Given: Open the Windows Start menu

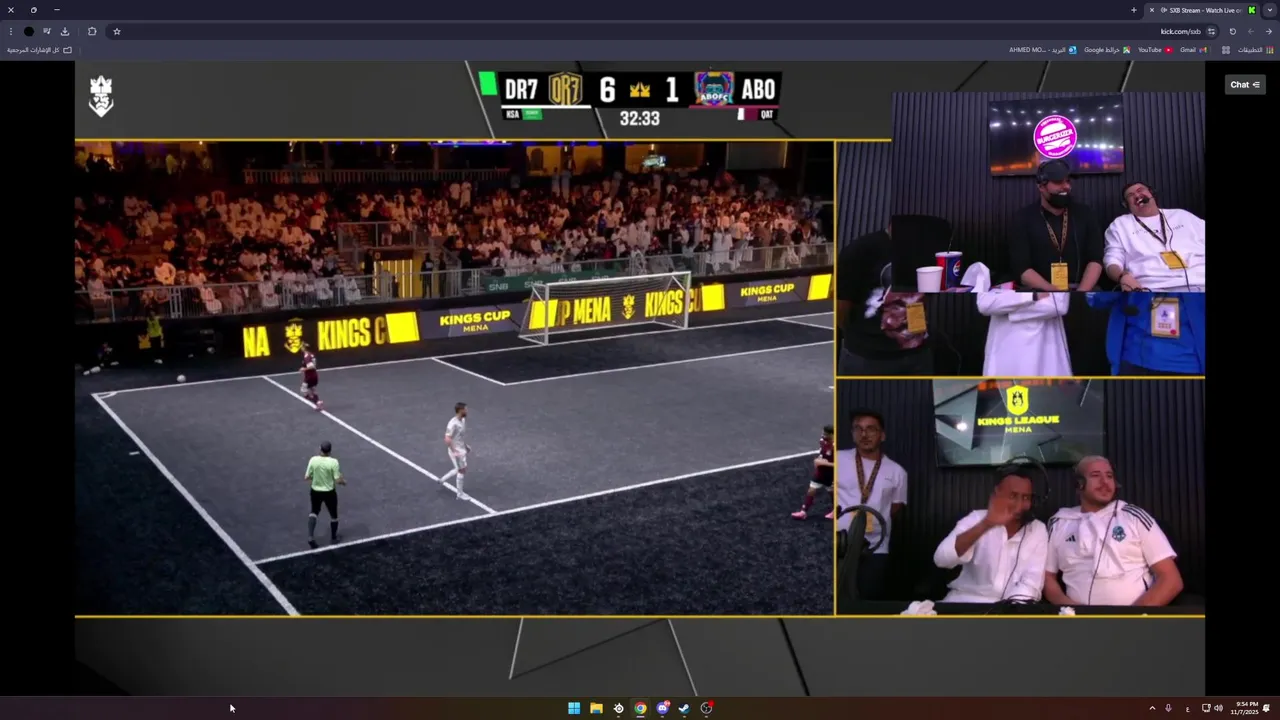Looking at the screenshot, I should [x=574, y=708].
